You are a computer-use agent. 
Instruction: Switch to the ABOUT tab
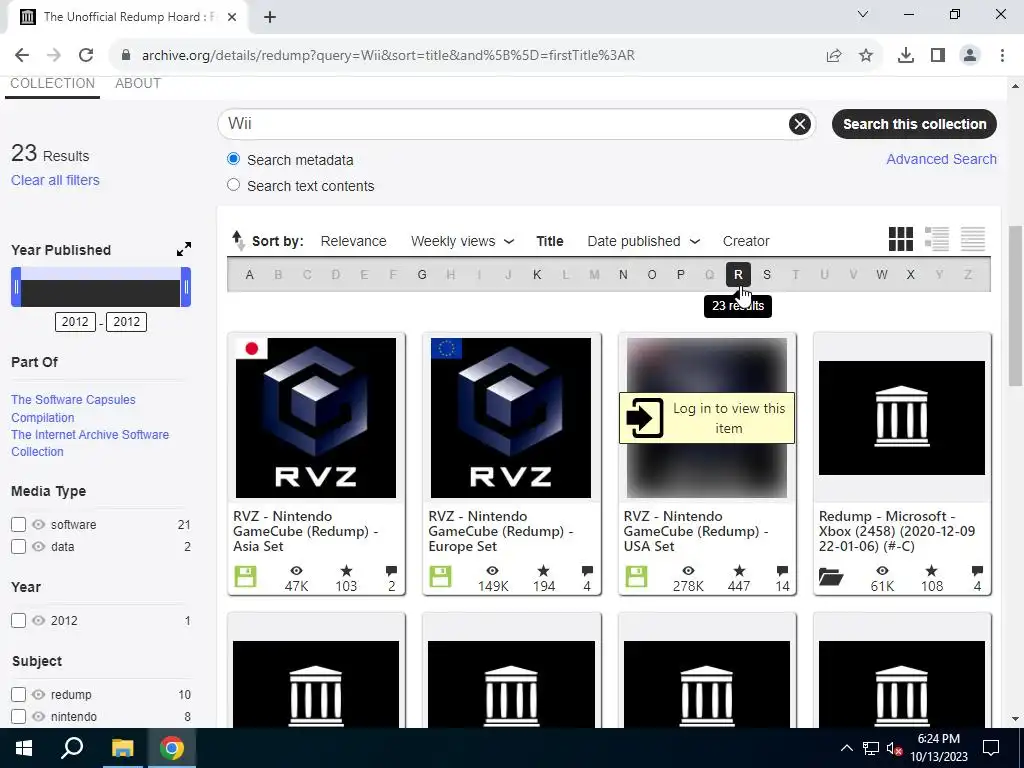tap(138, 84)
